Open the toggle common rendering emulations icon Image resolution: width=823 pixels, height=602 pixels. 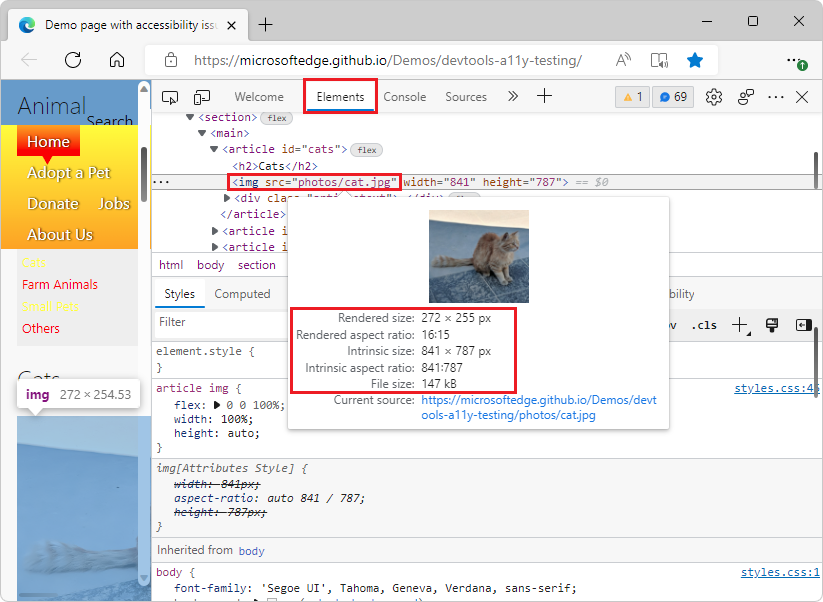point(772,324)
